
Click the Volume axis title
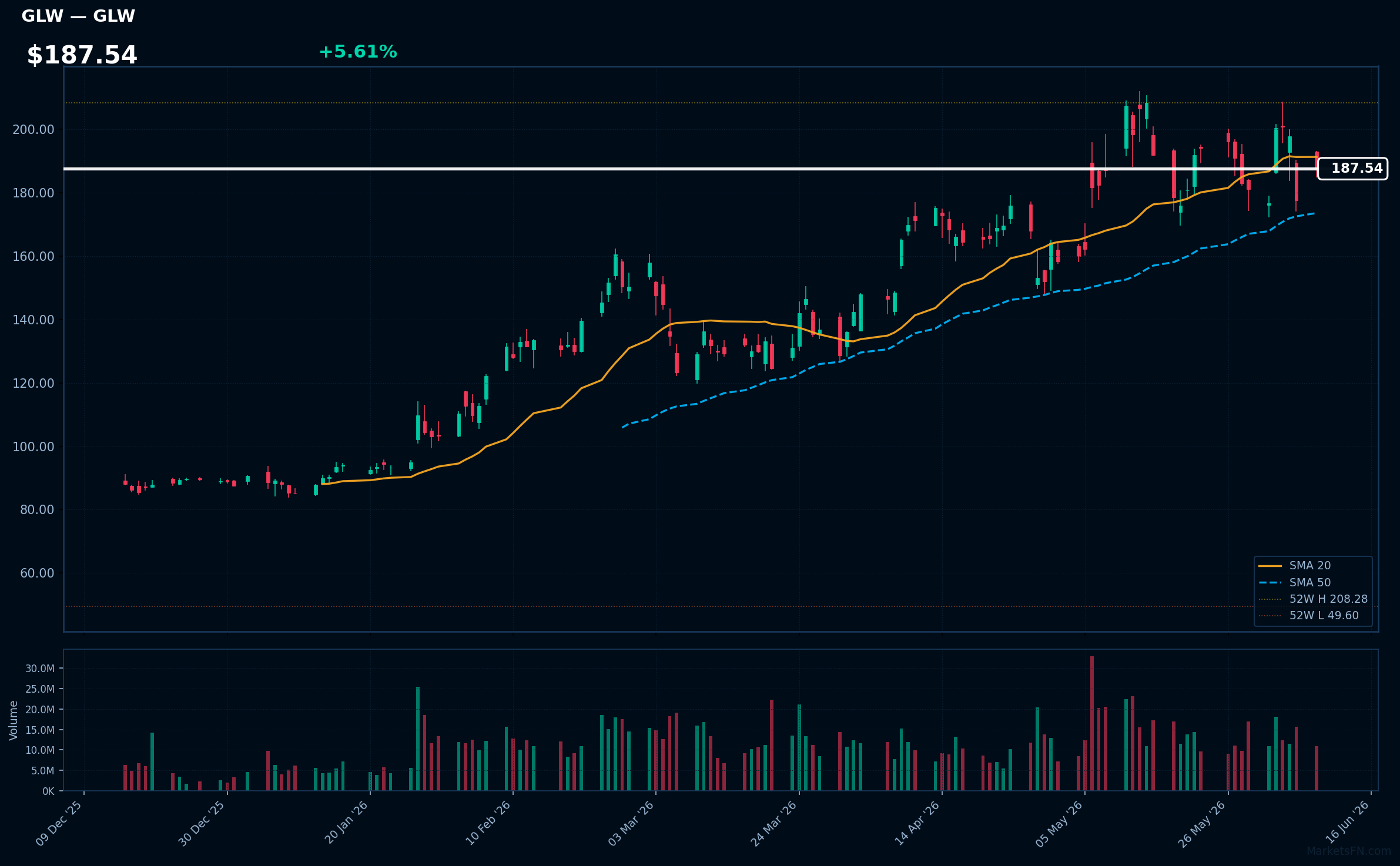(x=14, y=720)
